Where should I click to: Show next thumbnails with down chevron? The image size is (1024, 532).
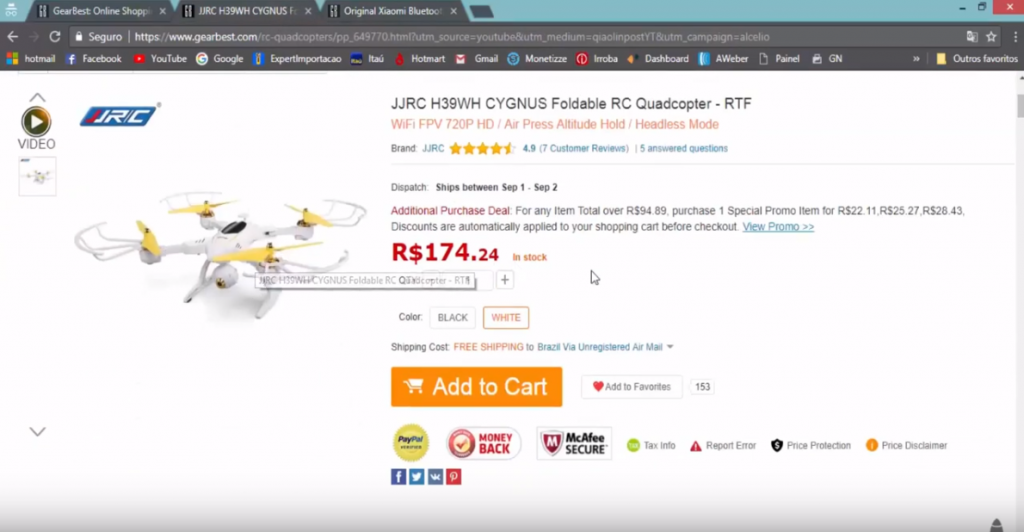click(37, 431)
